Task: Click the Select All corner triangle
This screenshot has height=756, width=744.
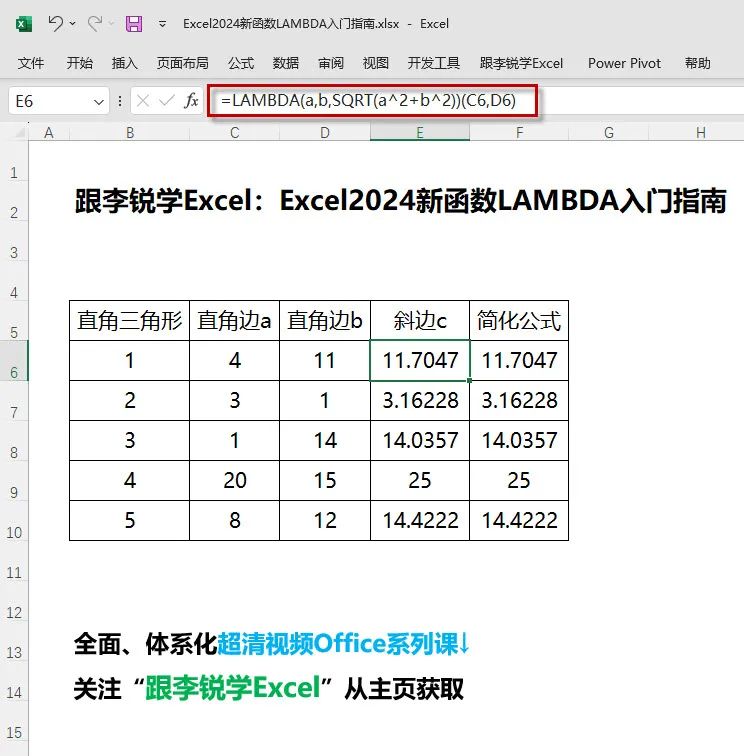Action: coord(19,133)
